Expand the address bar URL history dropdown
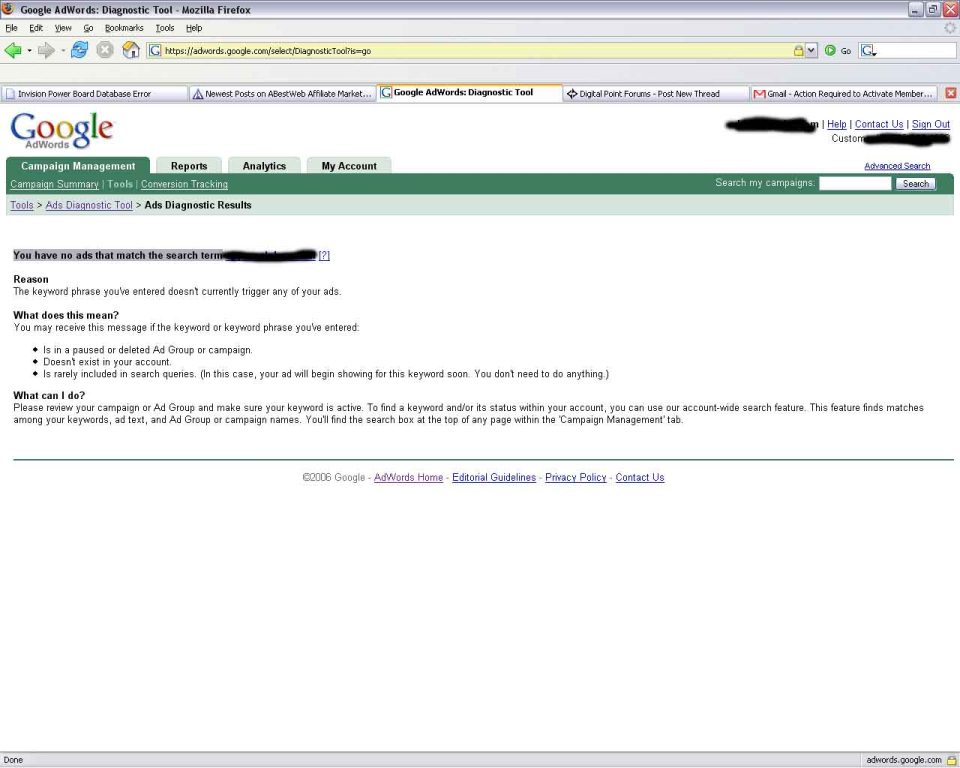The image size is (960, 768). coord(811,51)
